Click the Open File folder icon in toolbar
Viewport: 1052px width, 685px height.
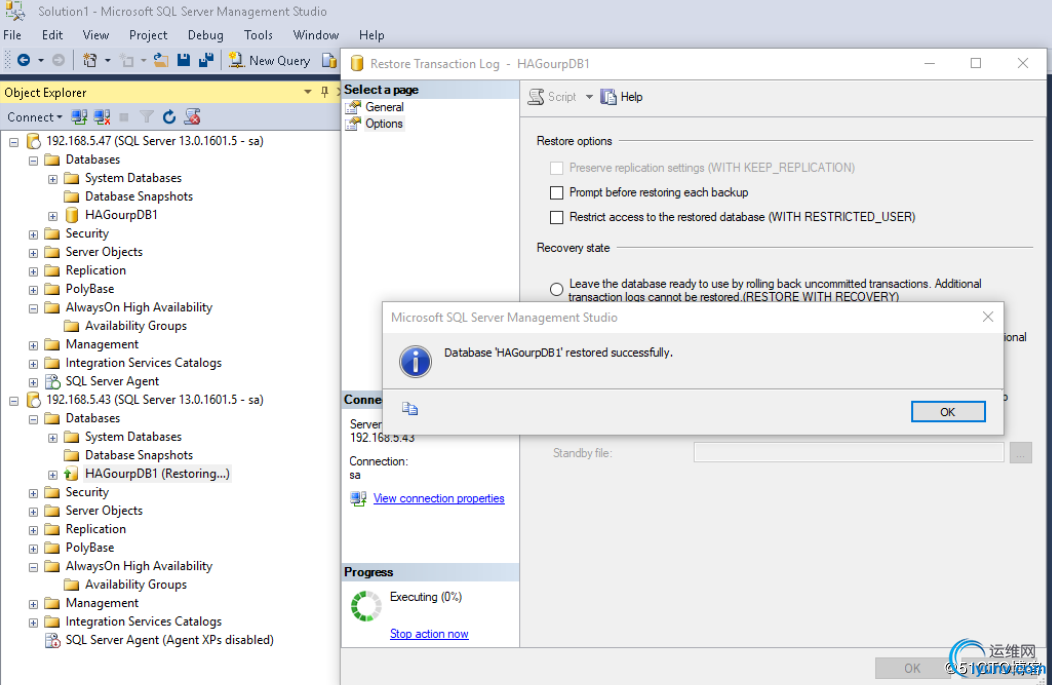pyautogui.click(x=161, y=60)
